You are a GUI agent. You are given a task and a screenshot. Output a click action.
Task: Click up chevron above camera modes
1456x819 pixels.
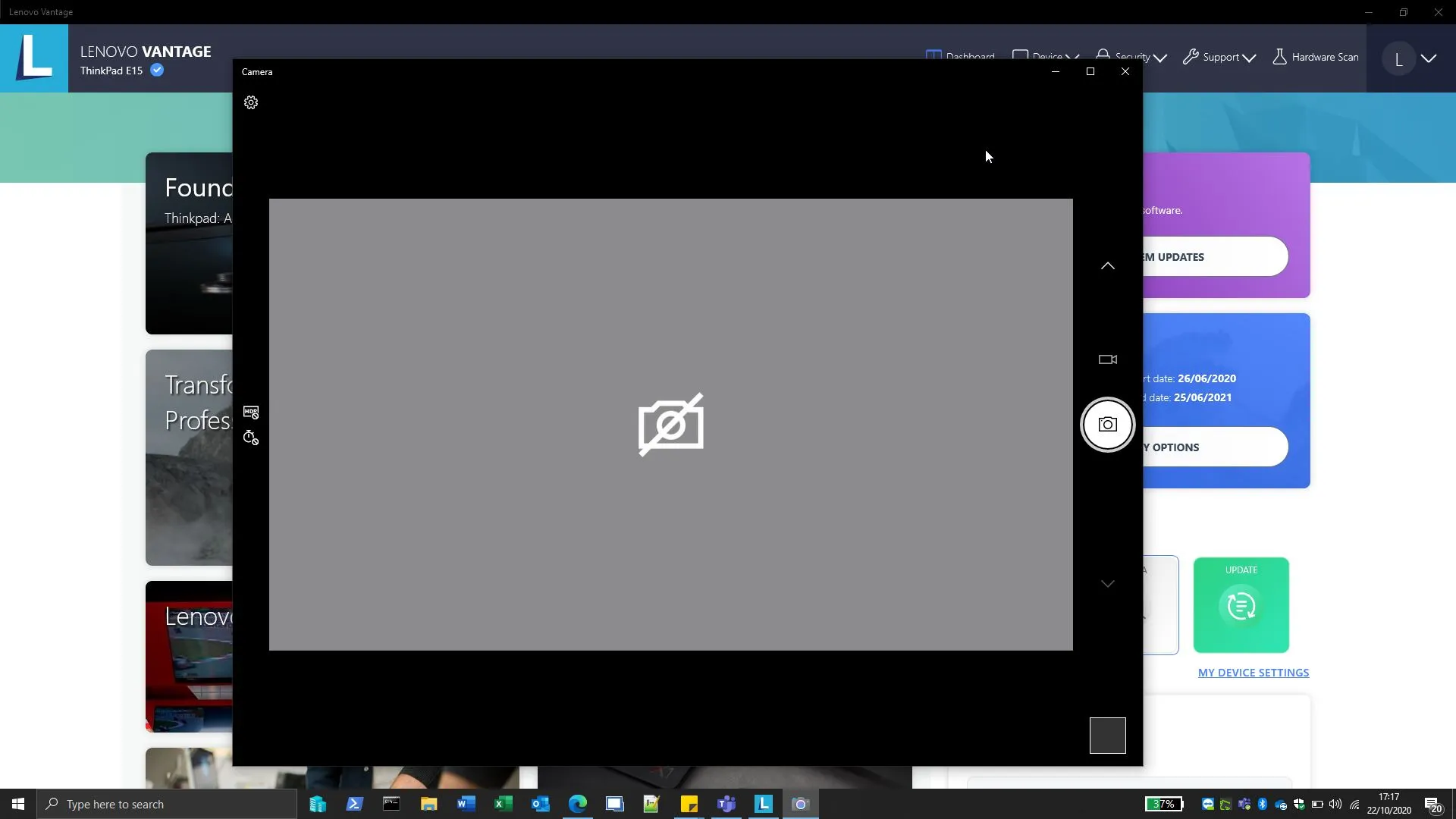[1107, 265]
